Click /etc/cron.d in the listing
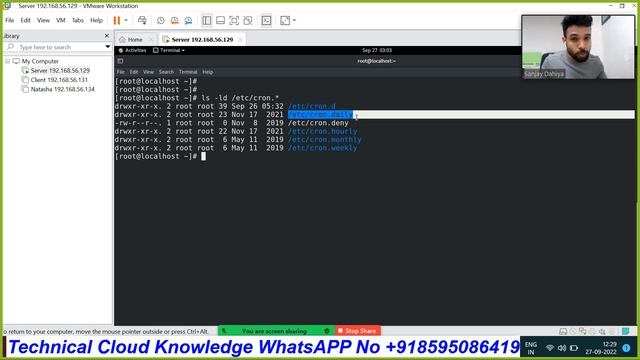Viewport: 640px width, 360px height. tap(312, 107)
